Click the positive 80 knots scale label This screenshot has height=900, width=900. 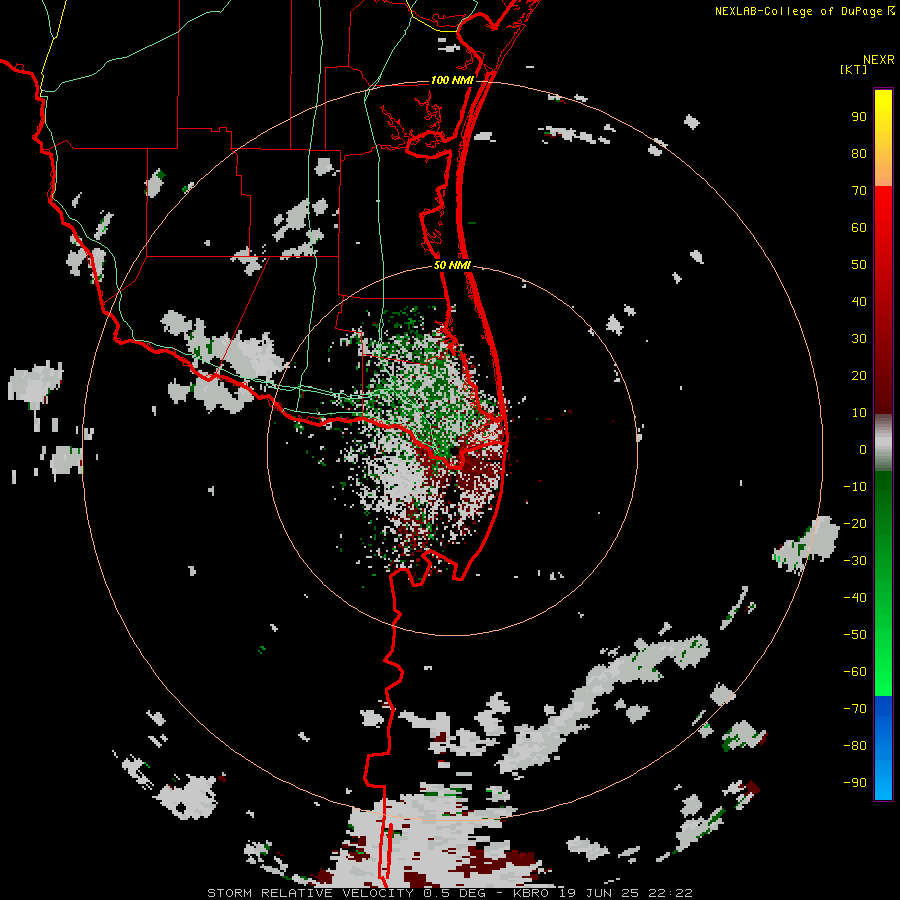point(859,154)
